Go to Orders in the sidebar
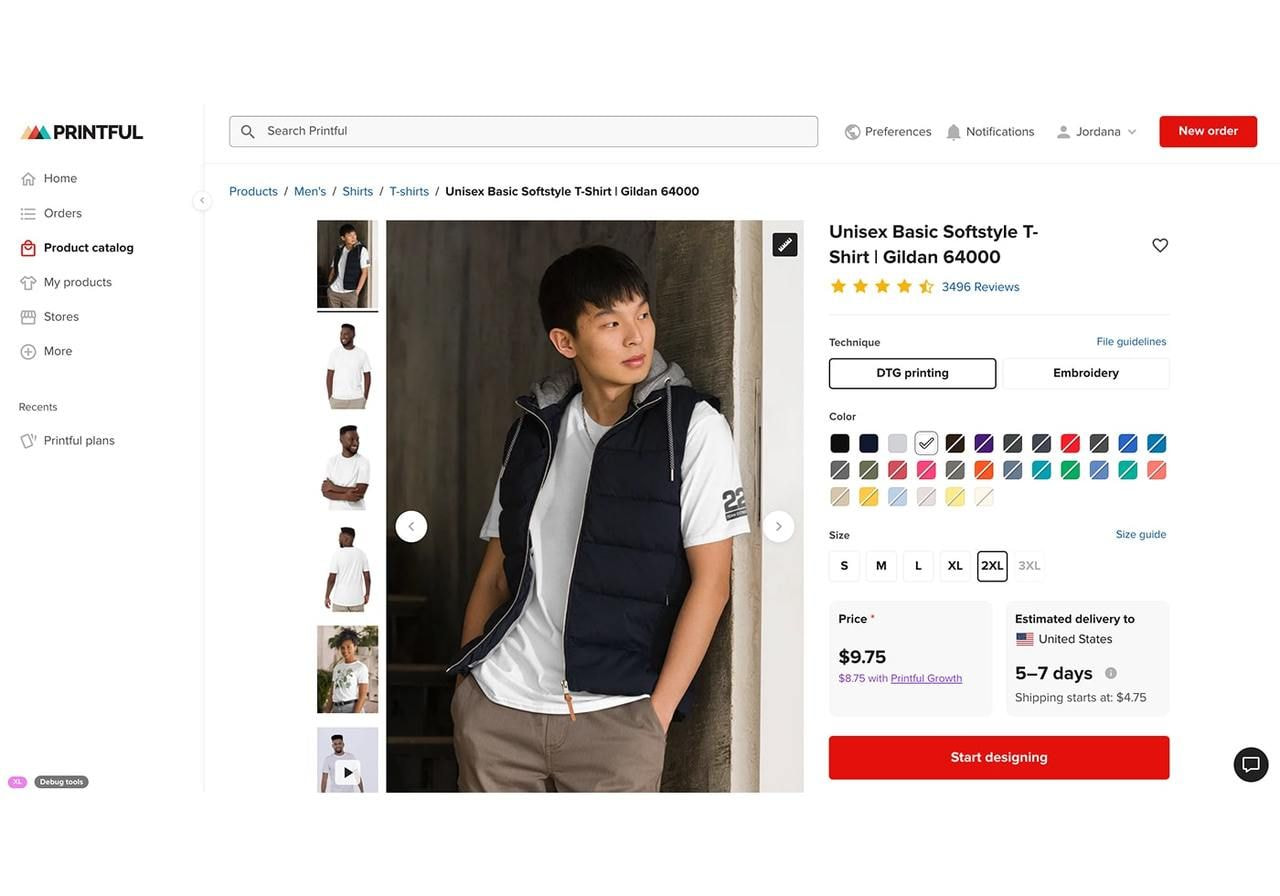Image resolution: width=1280 pixels, height=896 pixels. click(x=62, y=213)
